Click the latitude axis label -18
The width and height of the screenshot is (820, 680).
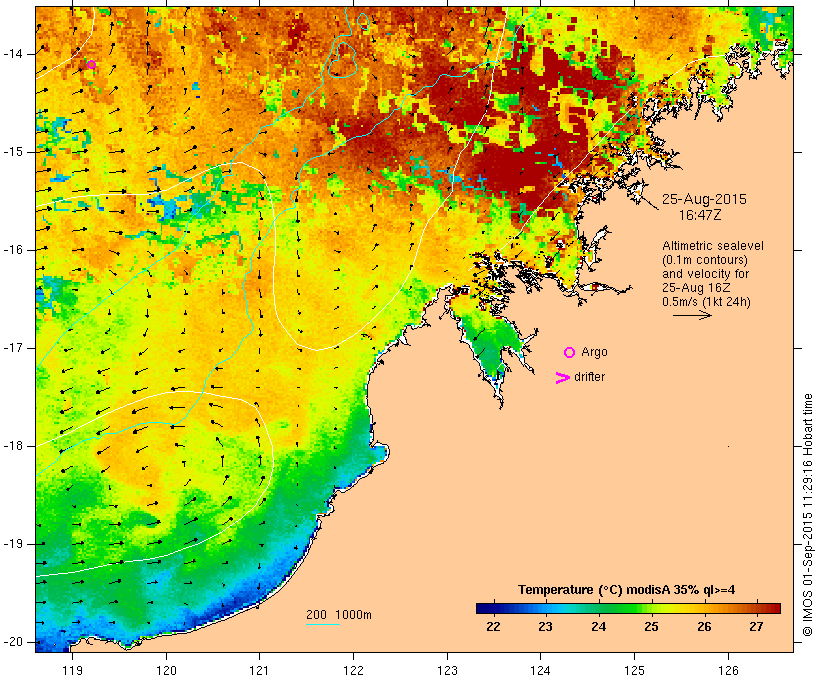13,446
